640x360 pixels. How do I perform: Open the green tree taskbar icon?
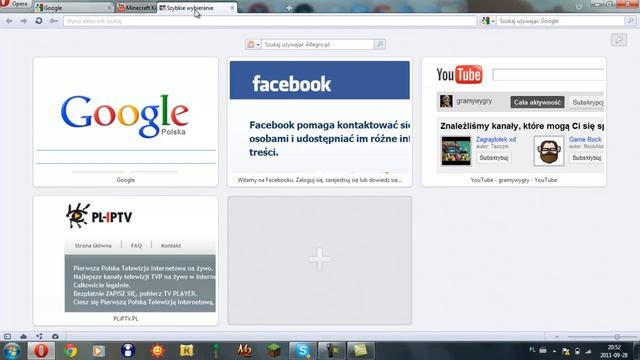[216, 351]
